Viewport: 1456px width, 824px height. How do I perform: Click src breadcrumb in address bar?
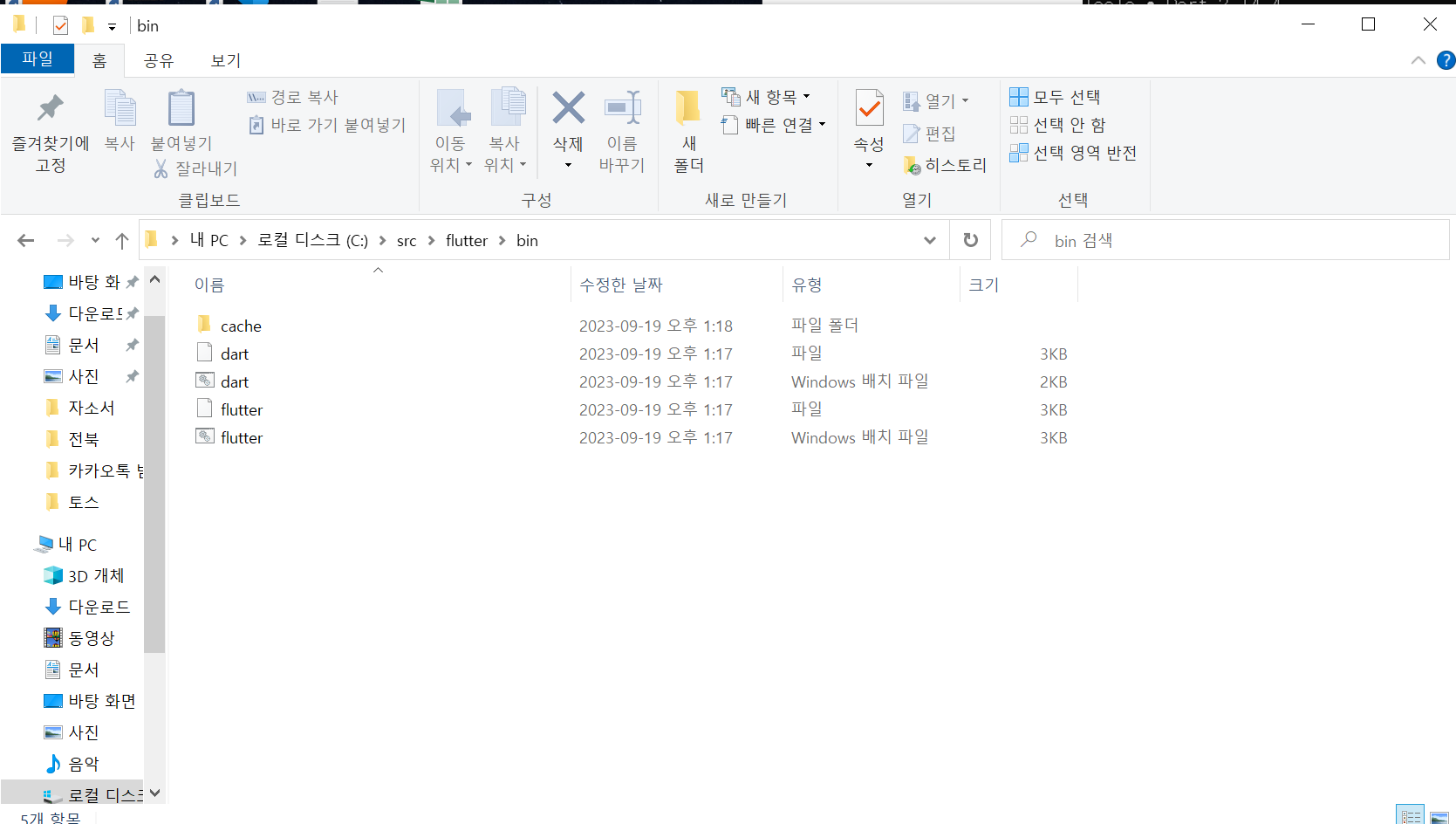pyautogui.click(x=407, y=240)
